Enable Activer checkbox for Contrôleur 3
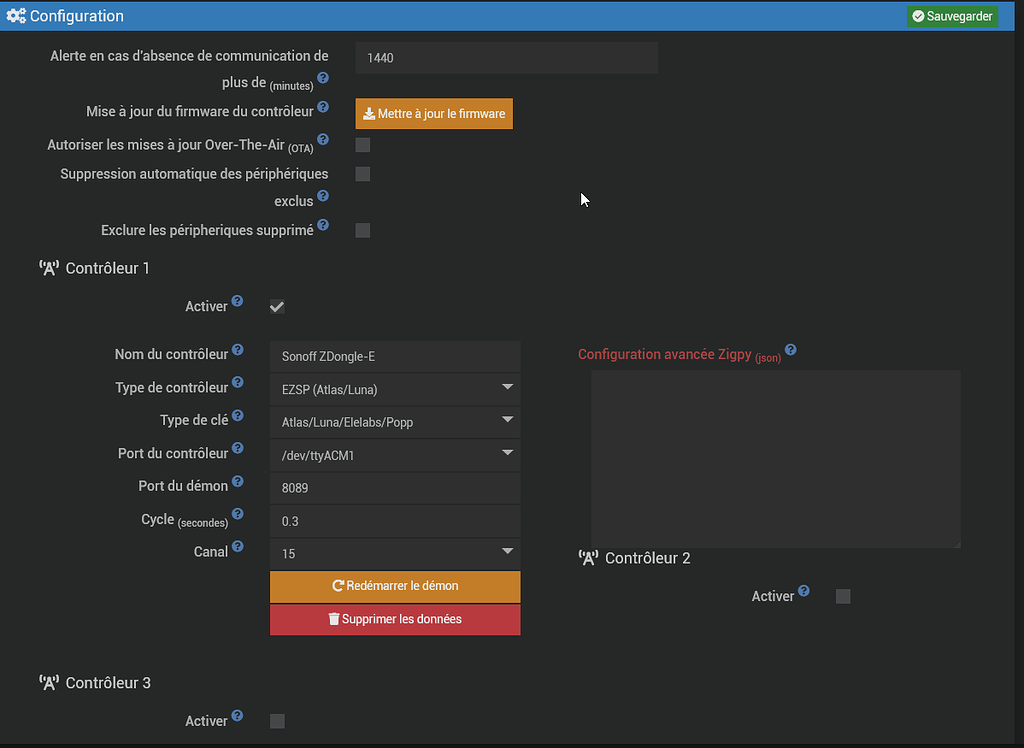 pos(277,720)
